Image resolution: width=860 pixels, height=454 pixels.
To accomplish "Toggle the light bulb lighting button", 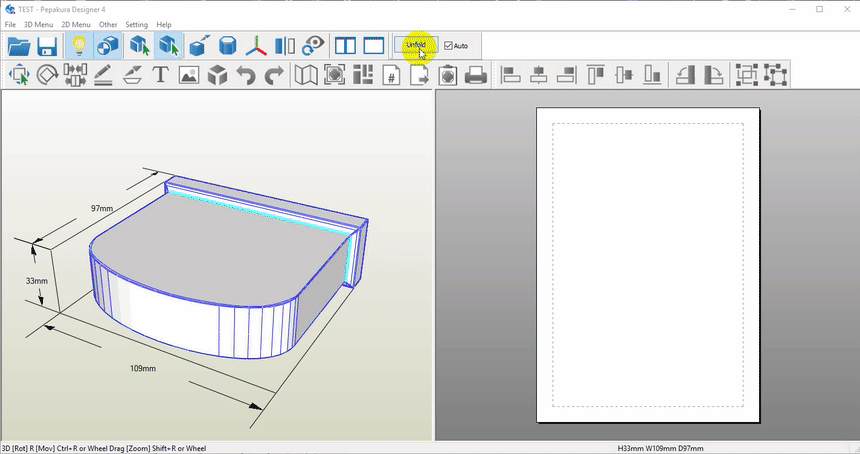I will [x=79, y=46].
